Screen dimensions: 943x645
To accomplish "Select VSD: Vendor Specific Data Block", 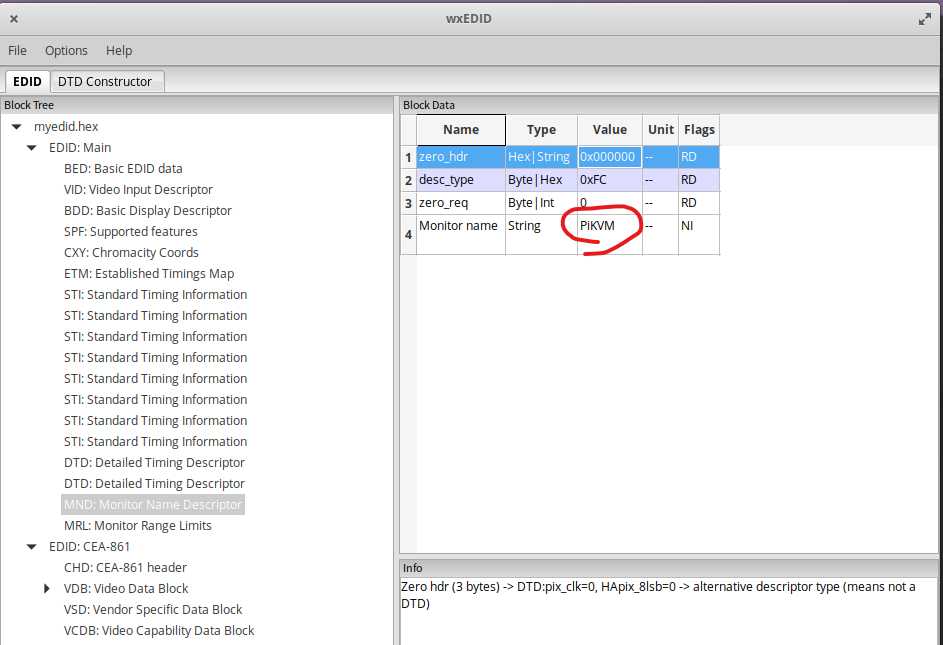I will 153,610.
